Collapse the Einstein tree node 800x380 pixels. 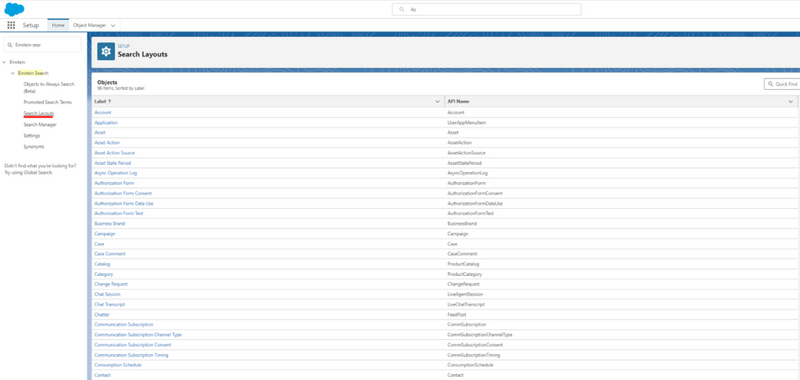coord(5,62)
